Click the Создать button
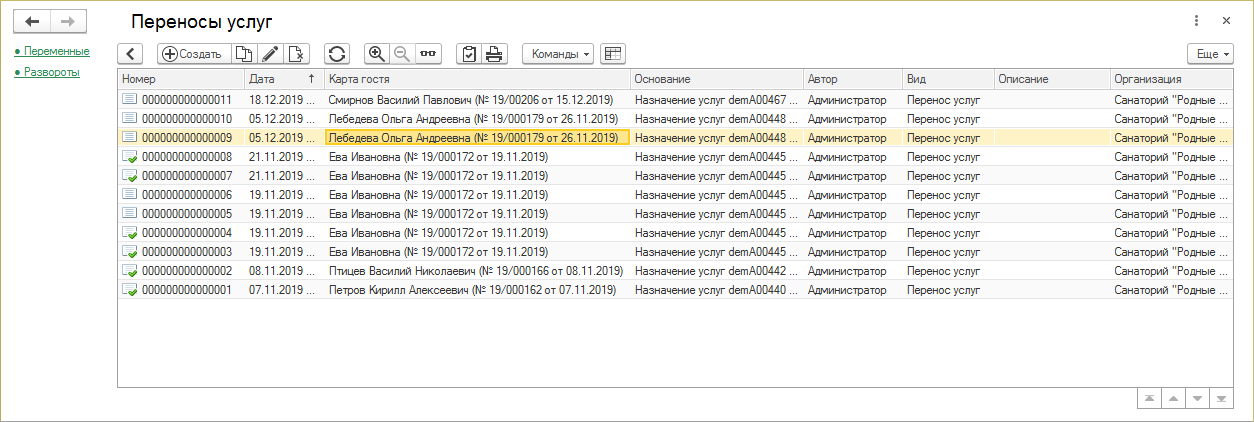The height and width of the screenshot is (422, 1254). pyautogui.click(x=194, y=54)
